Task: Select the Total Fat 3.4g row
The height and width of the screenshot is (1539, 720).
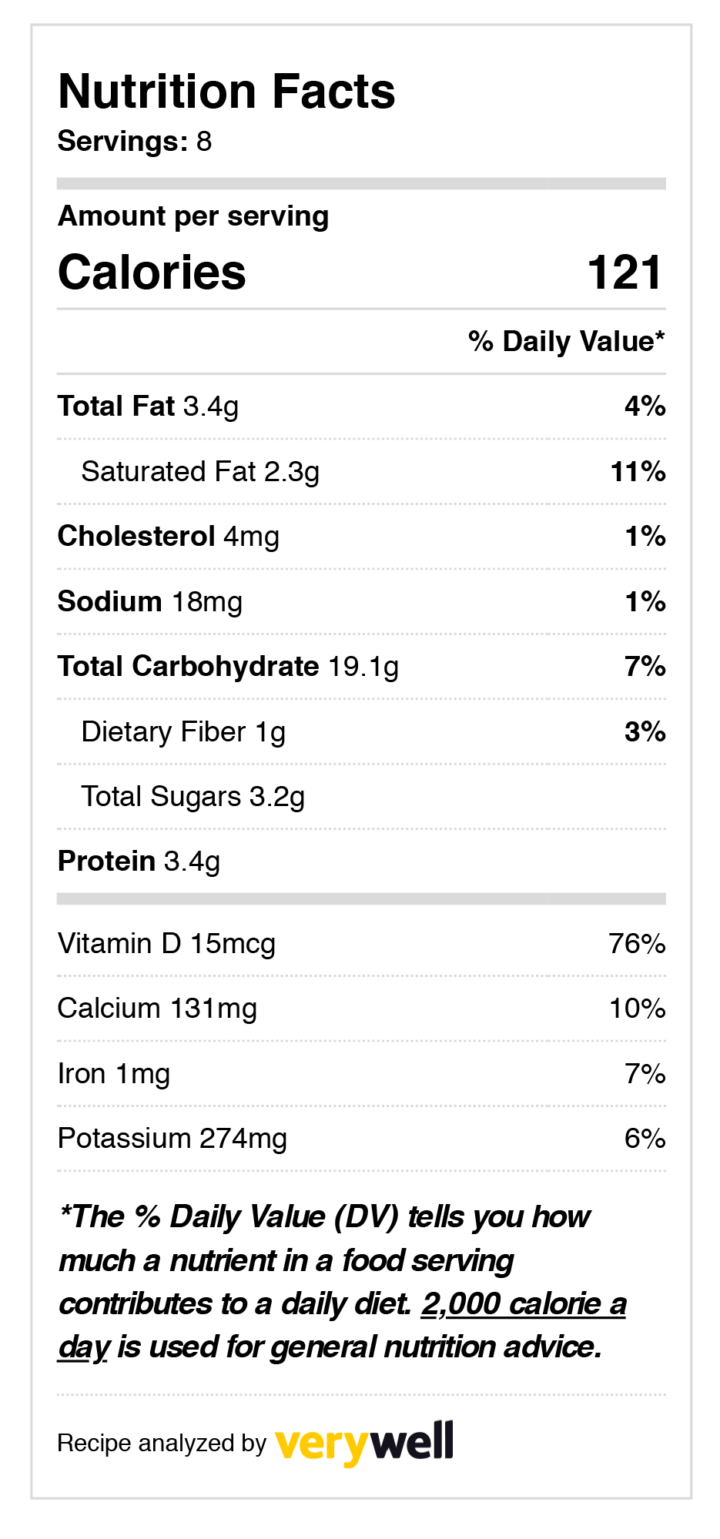Action: click(x=148, y=406)
